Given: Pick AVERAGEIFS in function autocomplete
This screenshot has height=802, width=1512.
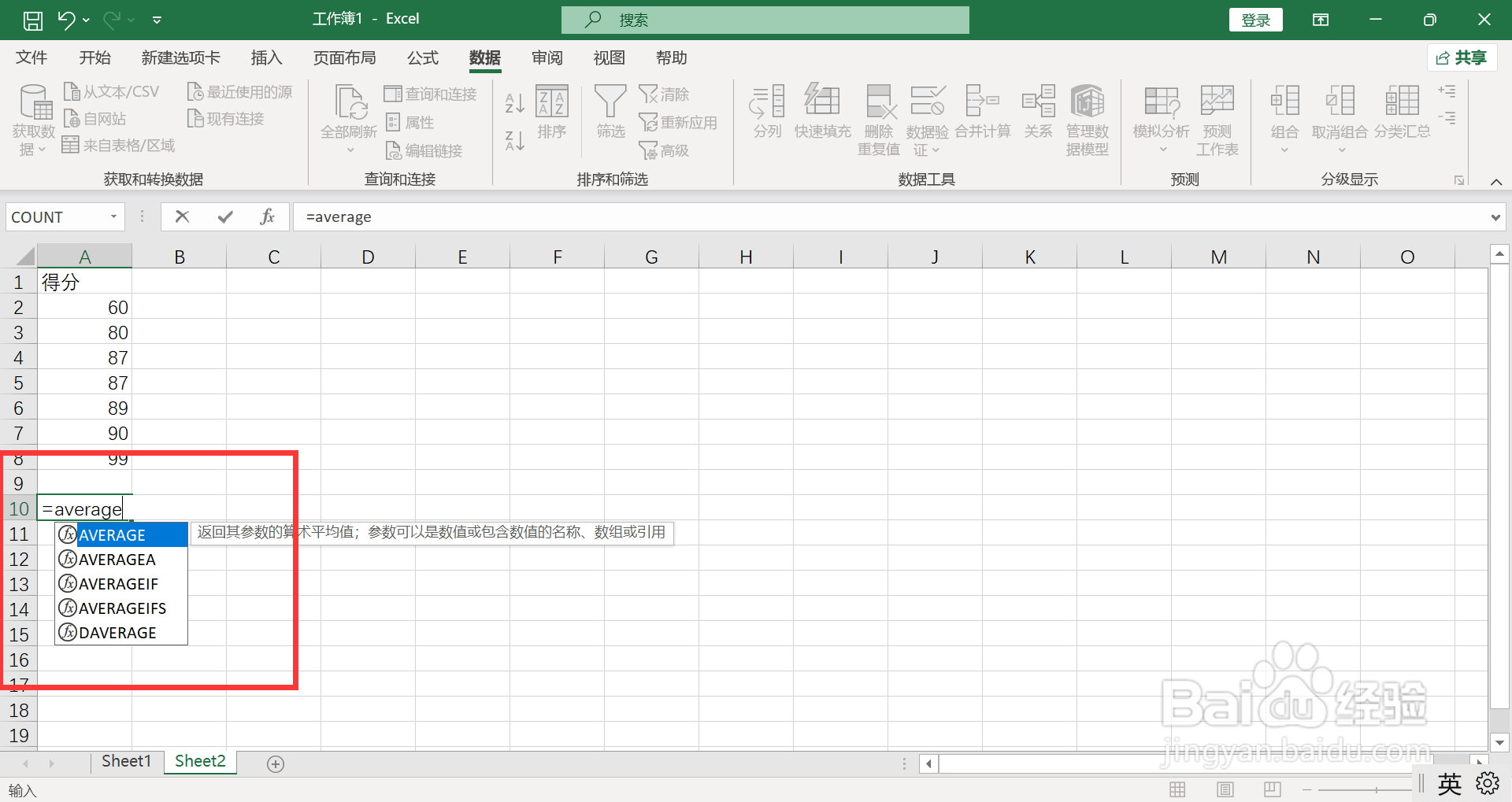Looking at the screenshot, I should pyautogui.click(x=121, y=608).
